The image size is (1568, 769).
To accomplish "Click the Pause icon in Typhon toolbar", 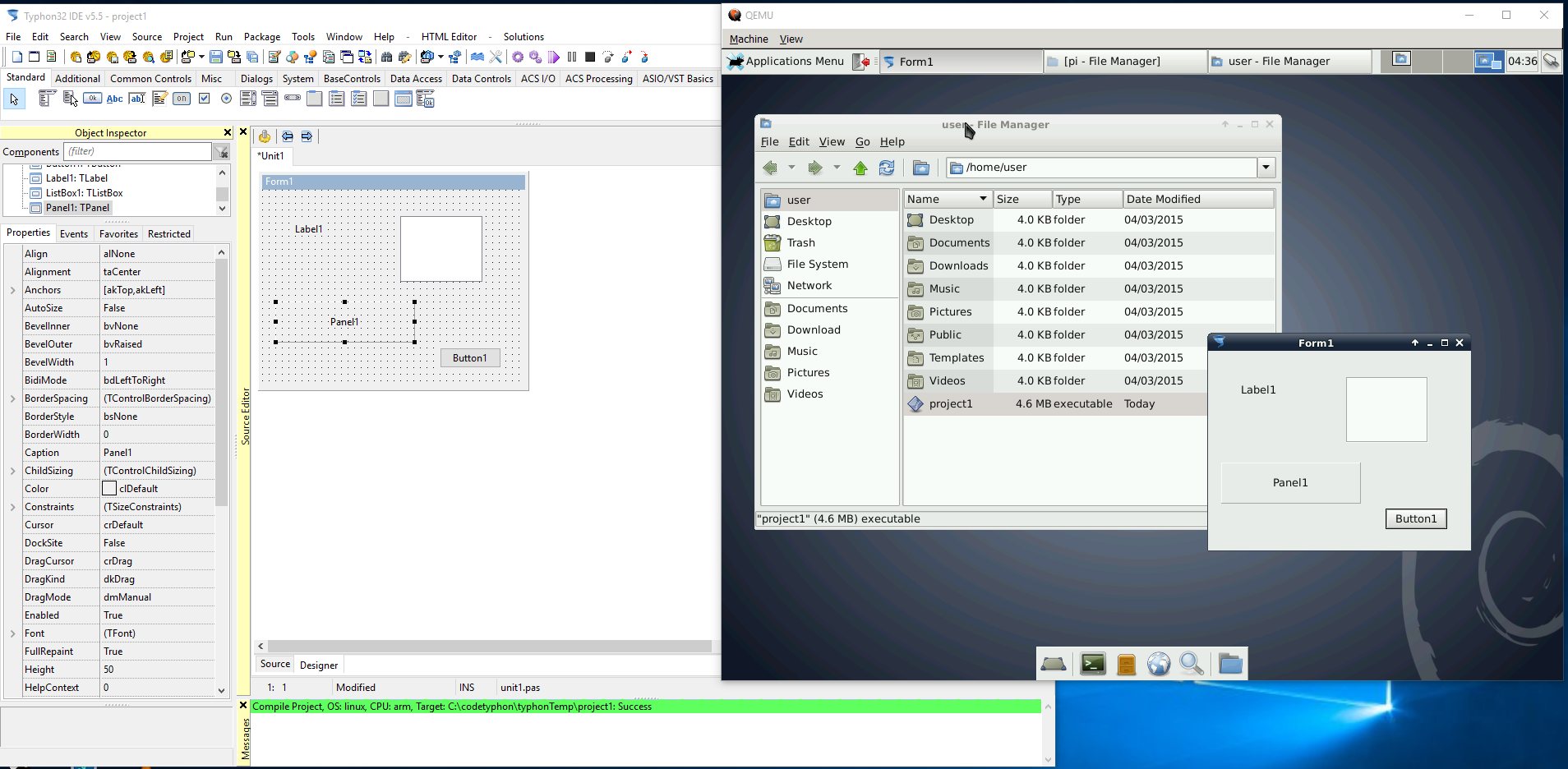I will pyautogui.click(x=572, y=57).
